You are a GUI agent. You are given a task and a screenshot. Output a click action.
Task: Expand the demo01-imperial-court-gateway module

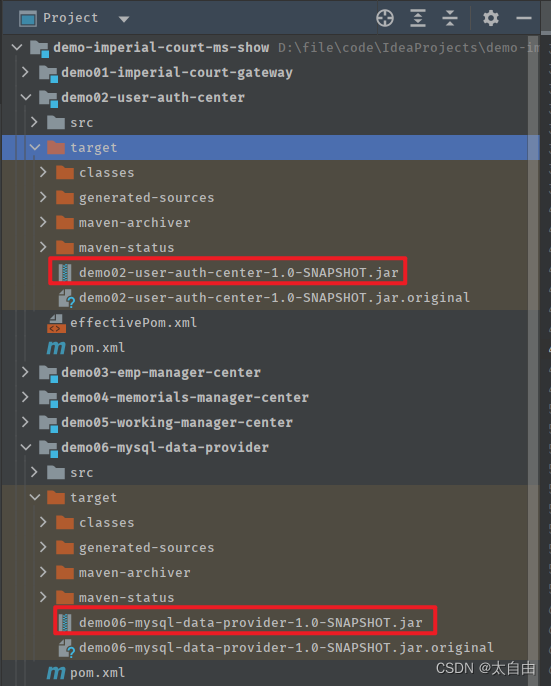coord(25,72)
